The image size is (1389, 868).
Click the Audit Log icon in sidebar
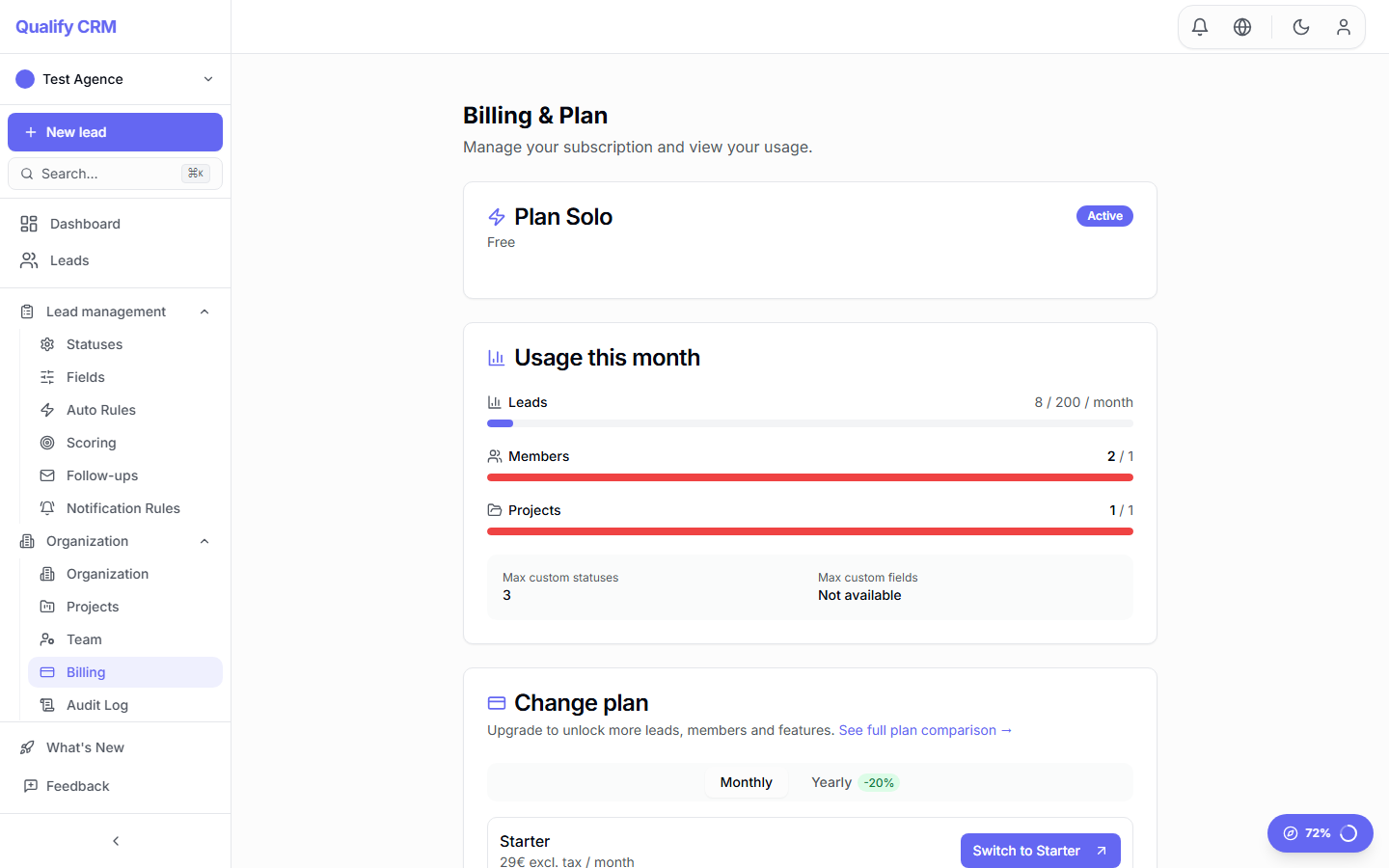[x=46, y=704]
